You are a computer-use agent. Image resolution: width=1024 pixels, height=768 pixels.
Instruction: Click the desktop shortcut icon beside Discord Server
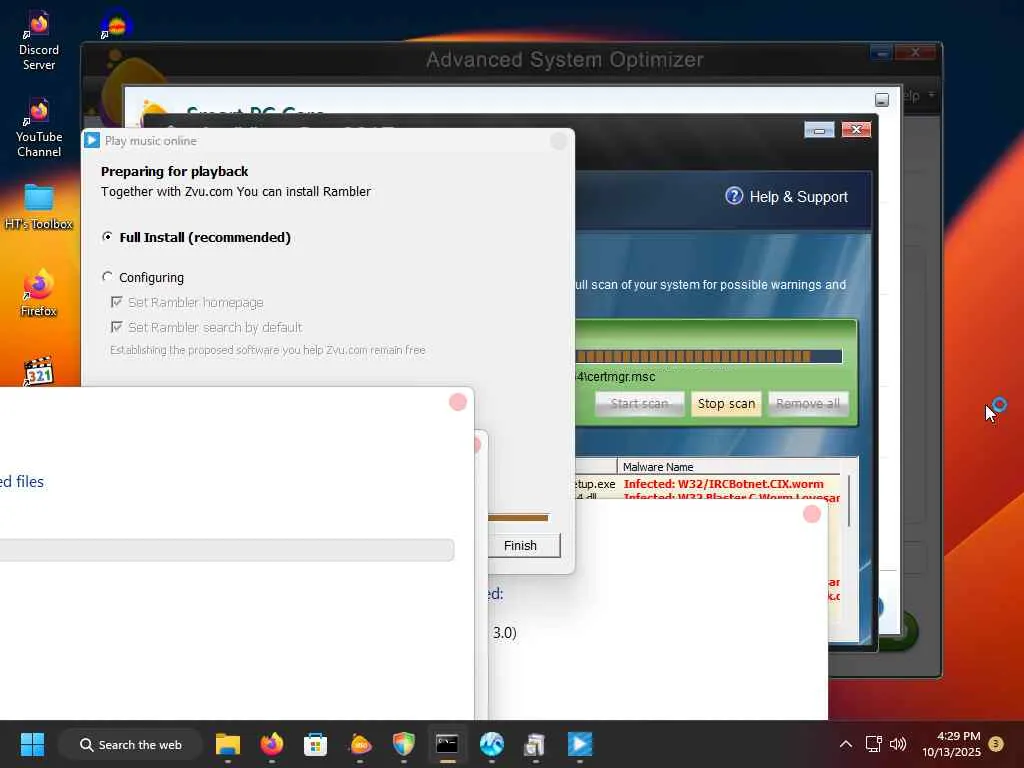coord(116,25)
